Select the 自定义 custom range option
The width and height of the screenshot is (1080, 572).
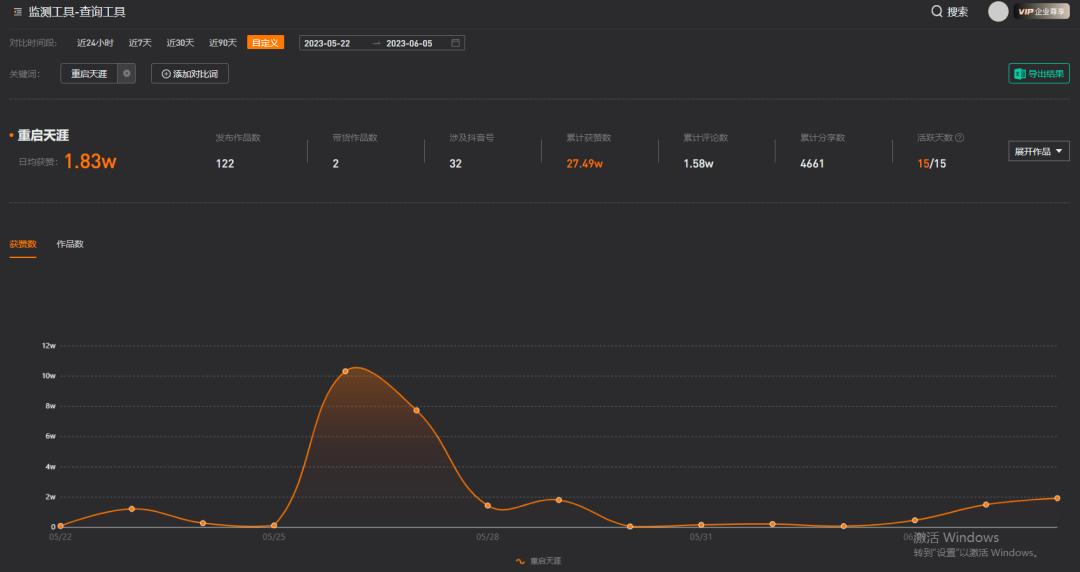(x=266, y=43)
